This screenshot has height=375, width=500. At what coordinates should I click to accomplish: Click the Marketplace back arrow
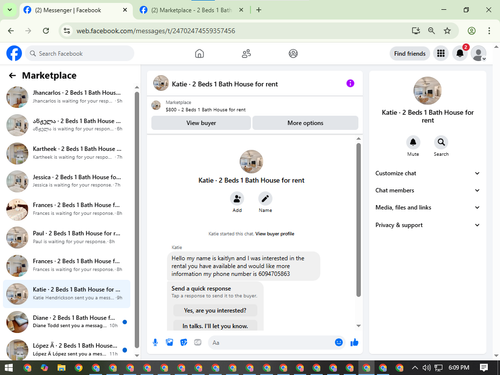(12, 76)
